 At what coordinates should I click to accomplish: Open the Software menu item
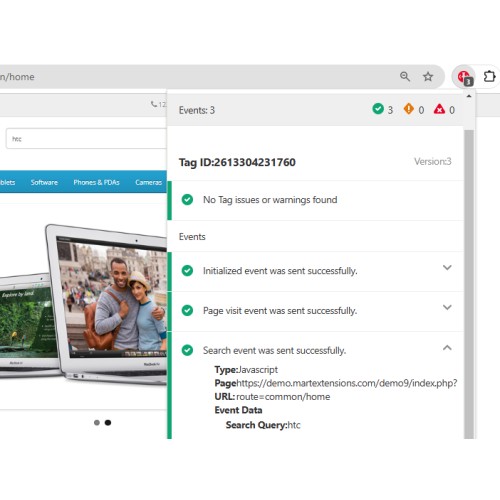click(x=44, y=182)
